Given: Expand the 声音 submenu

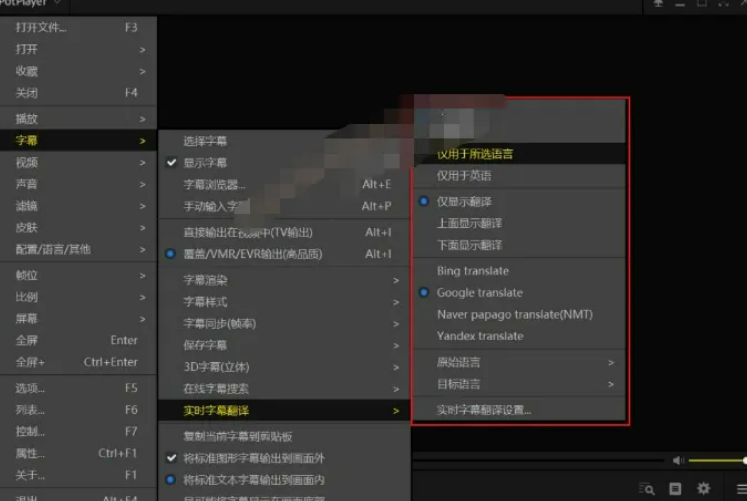Looking at the screenshot, I should click(78, 184).
